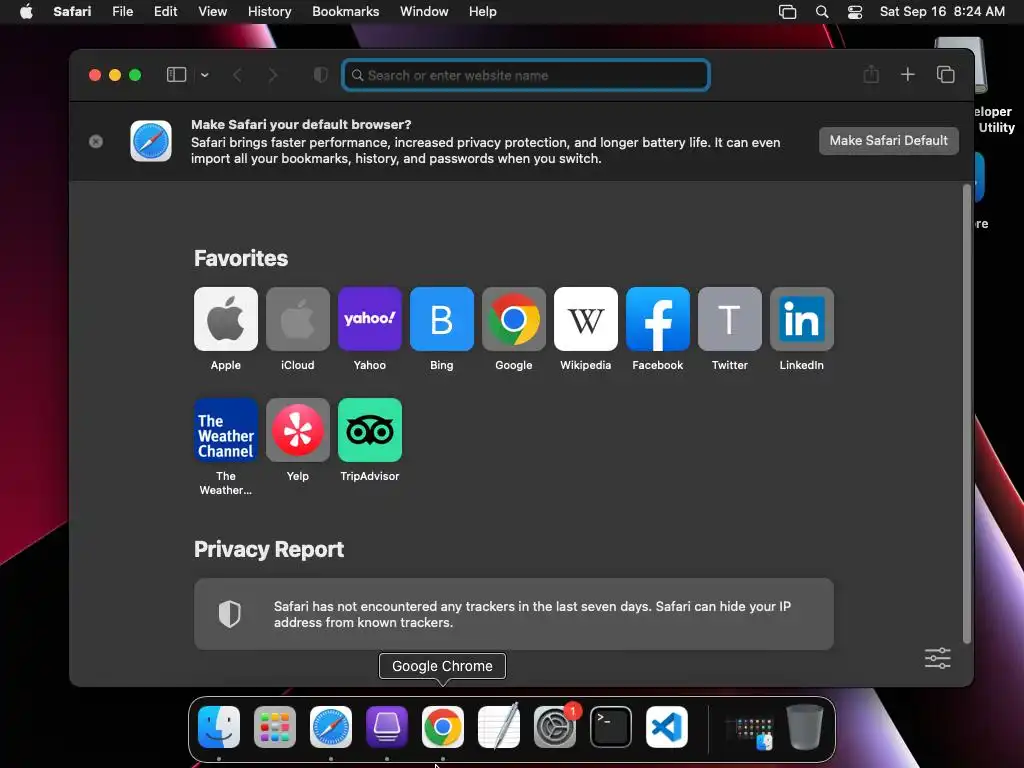Open Spotlight search in the menu bar

pyautogui.click(x=822, y=12)
